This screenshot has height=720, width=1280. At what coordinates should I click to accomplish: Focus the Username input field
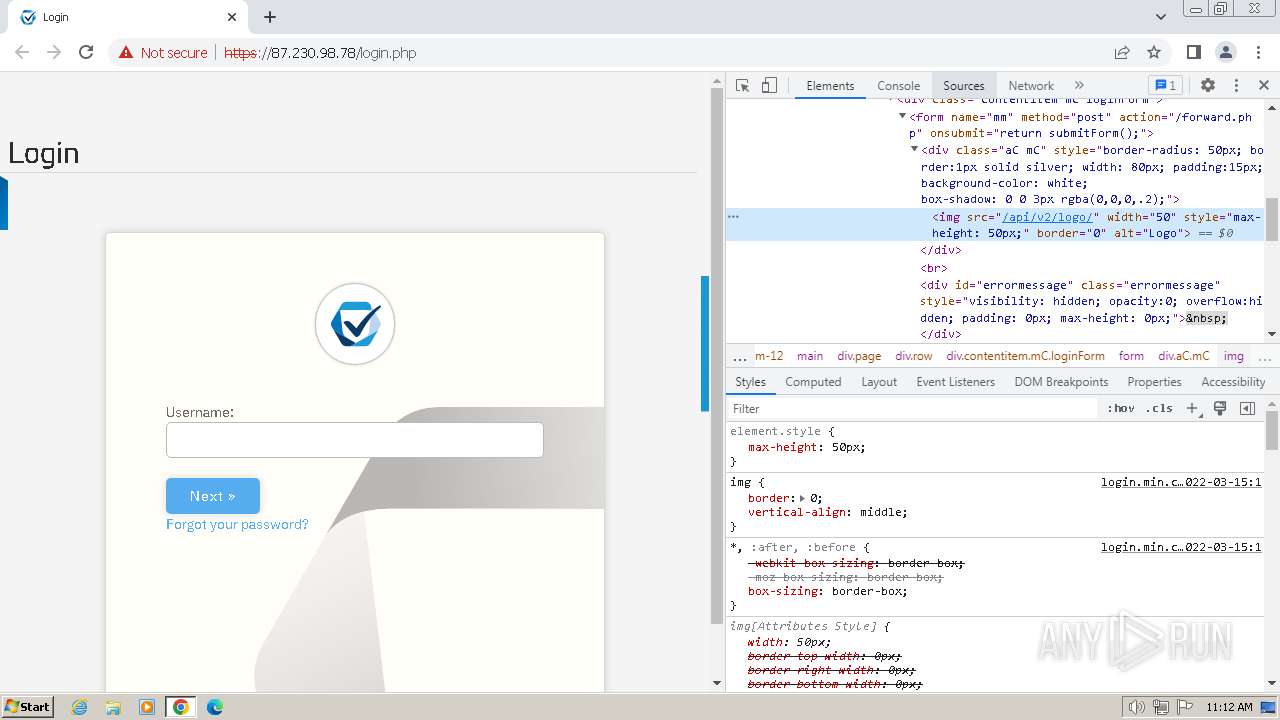click(355, 440)
